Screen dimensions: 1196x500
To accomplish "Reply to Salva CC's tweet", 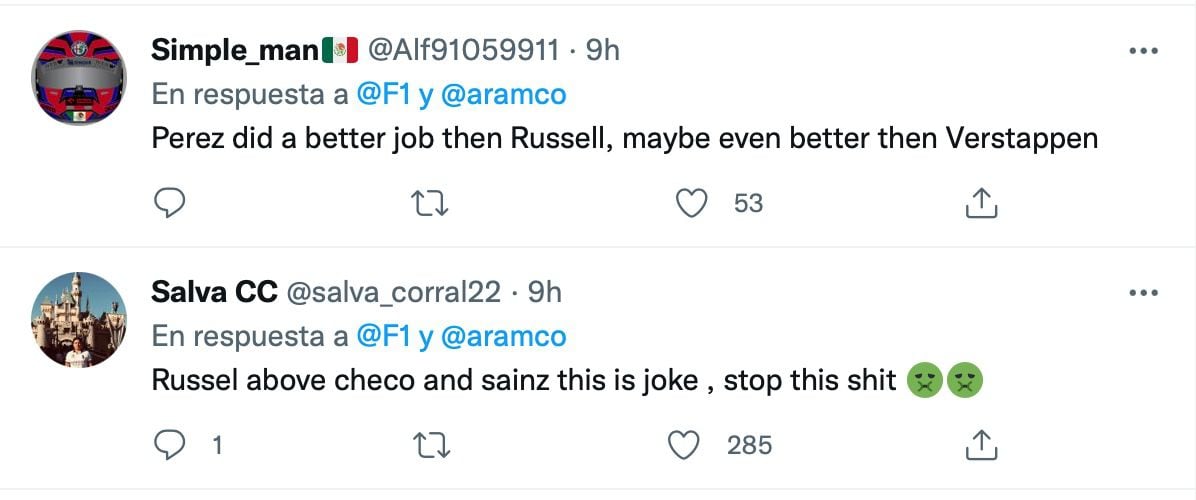I will coord(170,445).
